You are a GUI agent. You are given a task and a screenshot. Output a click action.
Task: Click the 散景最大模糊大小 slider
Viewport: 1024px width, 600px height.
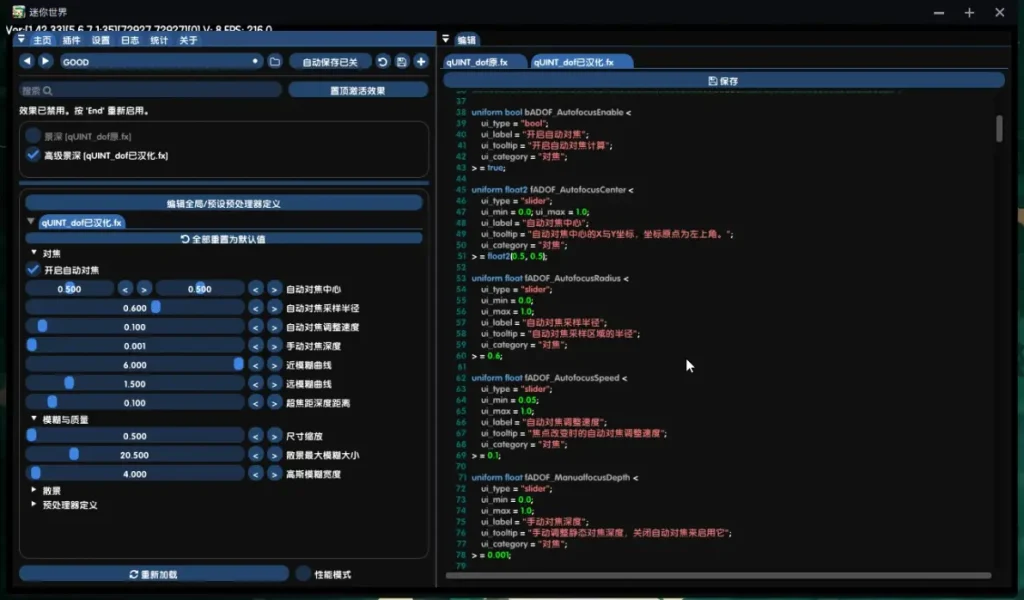(x=134, y=455)
